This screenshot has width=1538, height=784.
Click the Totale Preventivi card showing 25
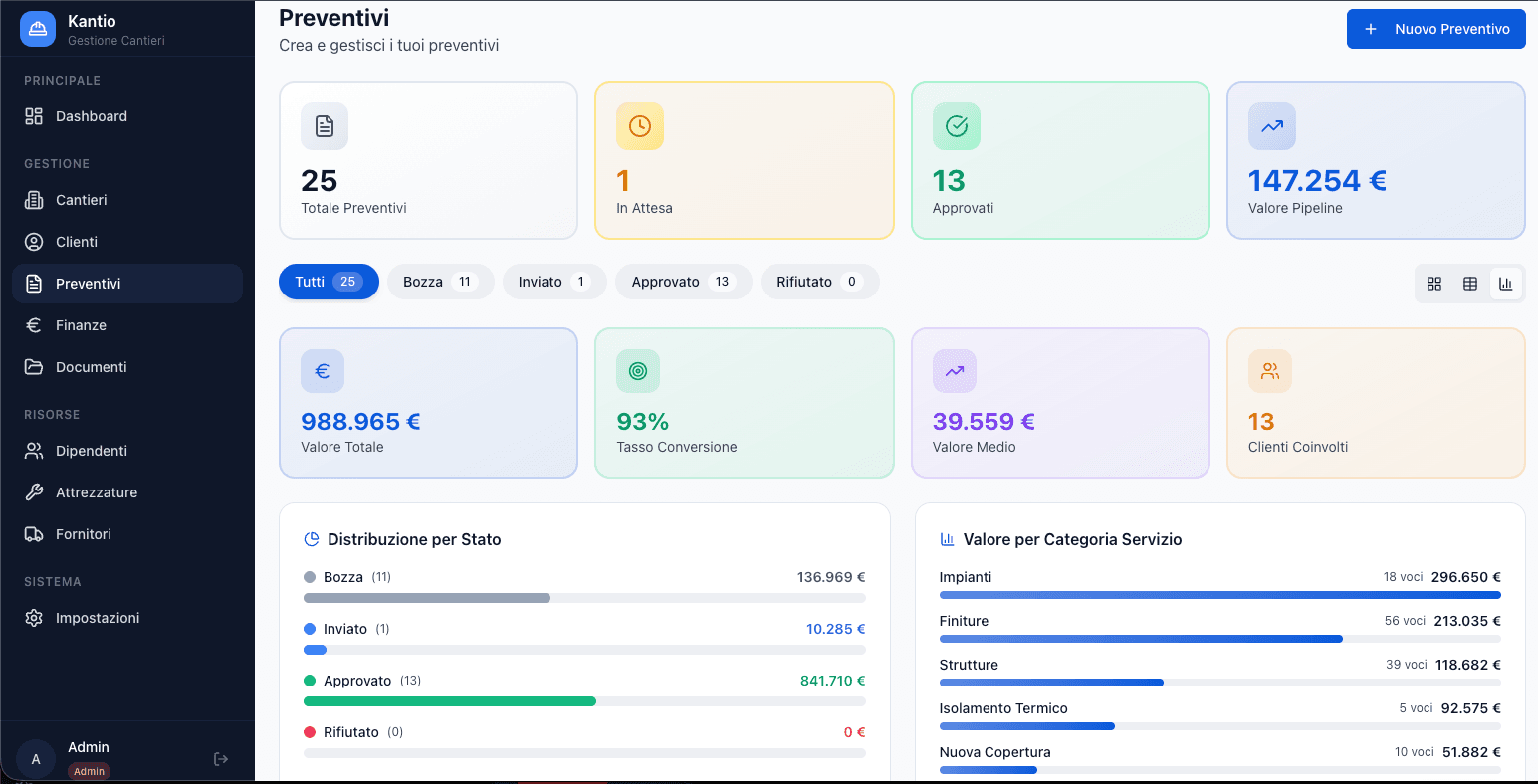[x=428, y=160]
